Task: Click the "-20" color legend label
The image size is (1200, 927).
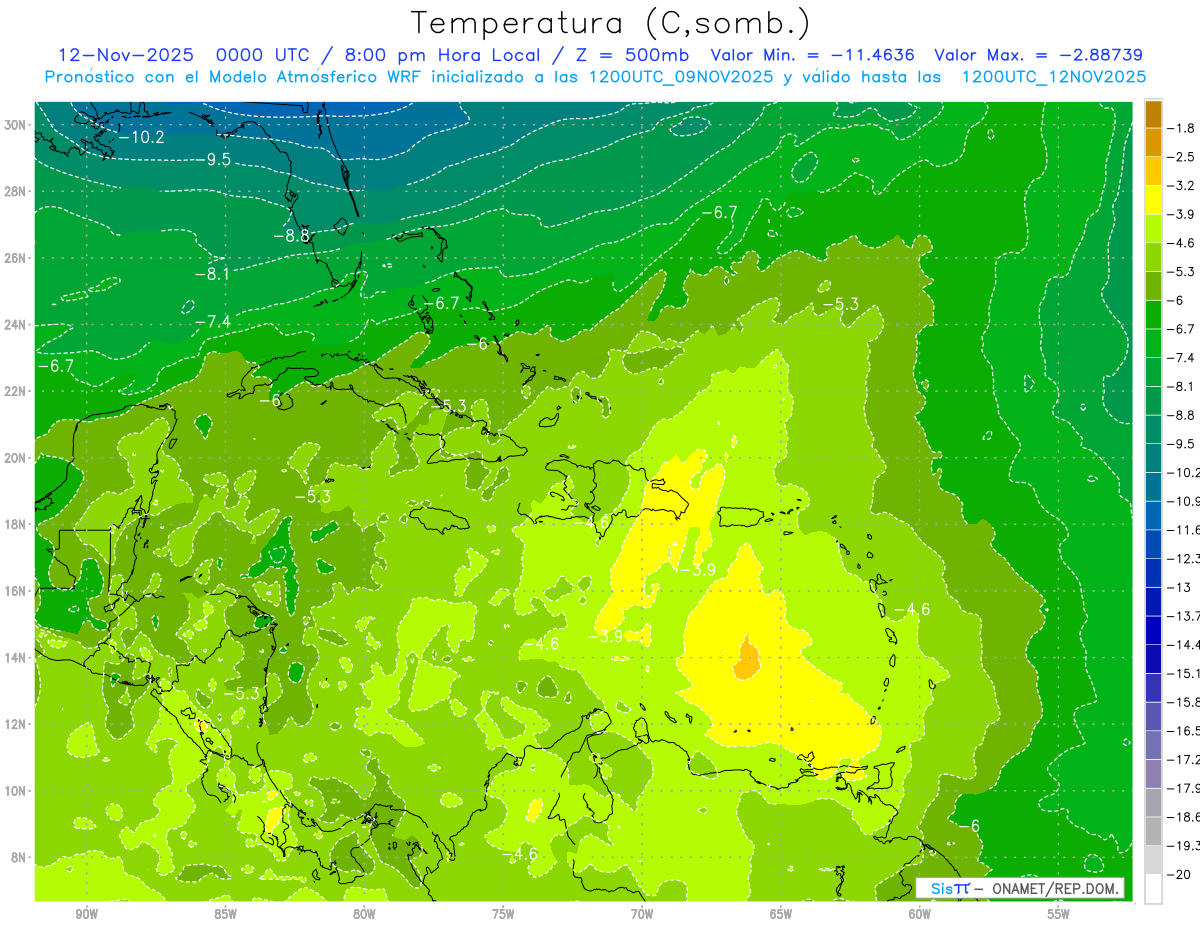Action: point(1179,874)
